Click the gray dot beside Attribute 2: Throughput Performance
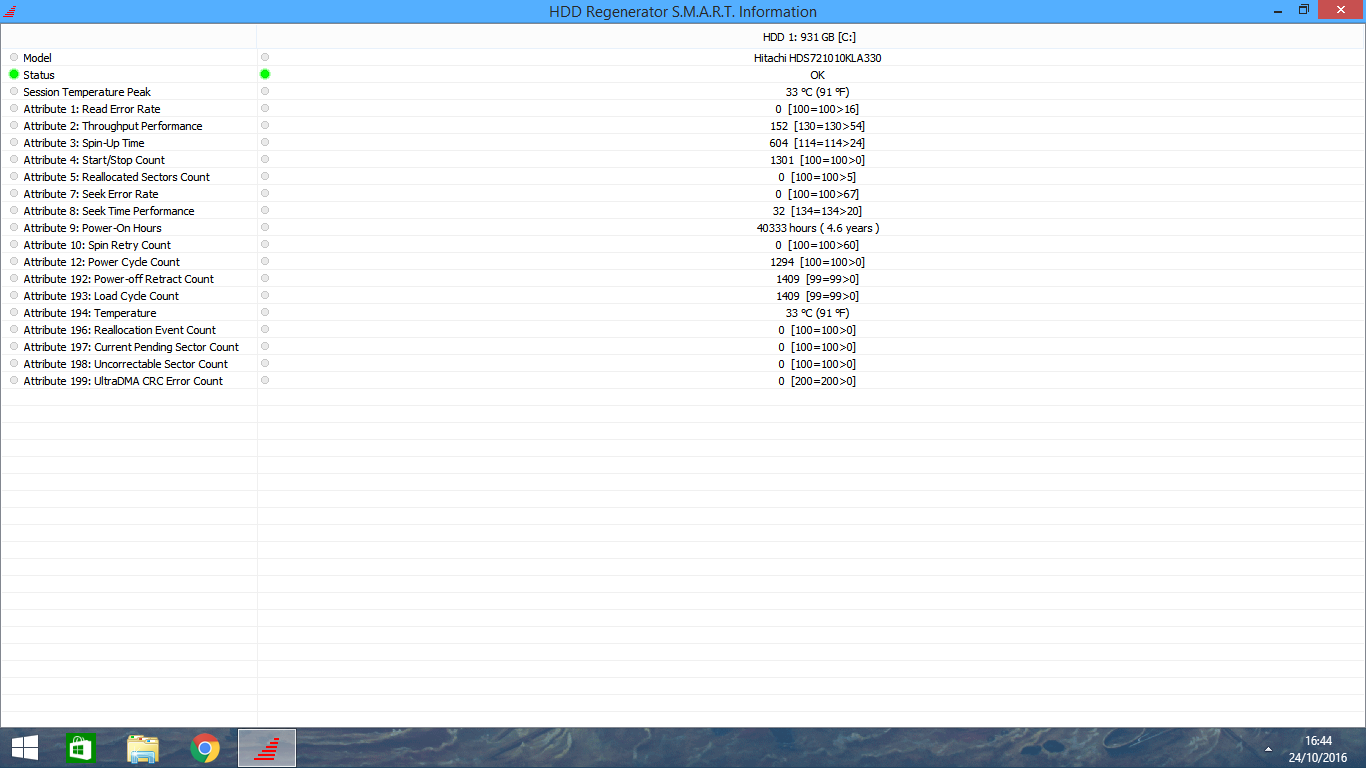This screenshot has height=768, width=1366. pos(14,125)
